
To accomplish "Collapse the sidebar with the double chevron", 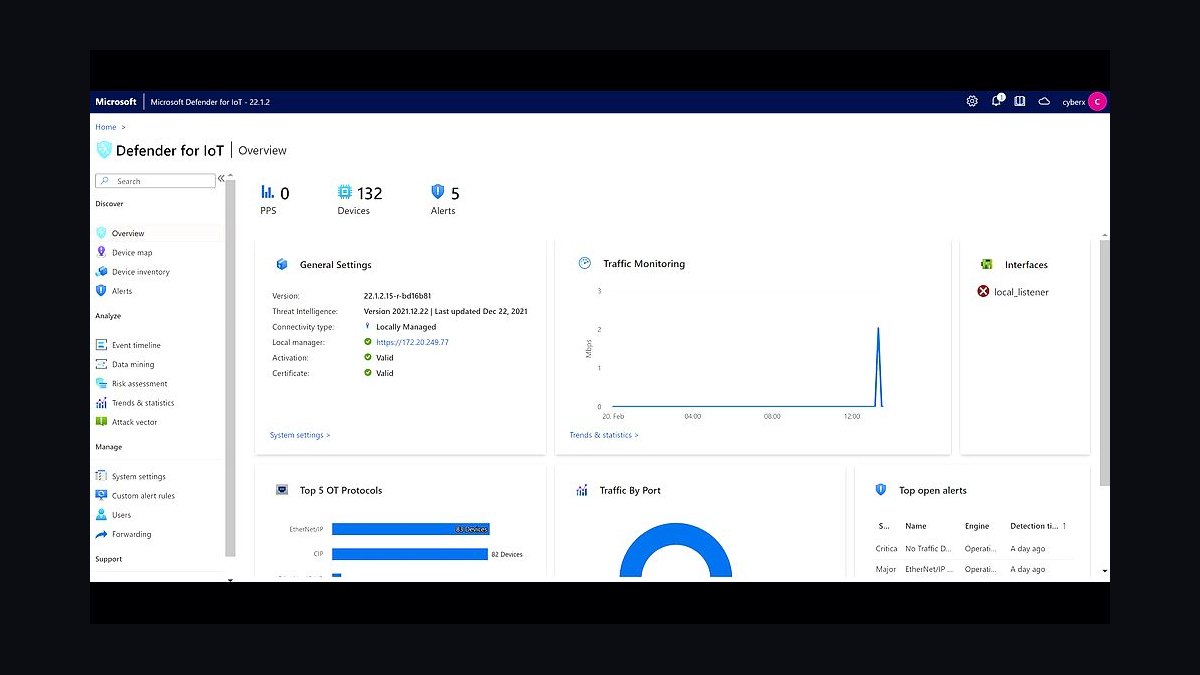I will tap(221, 179).
